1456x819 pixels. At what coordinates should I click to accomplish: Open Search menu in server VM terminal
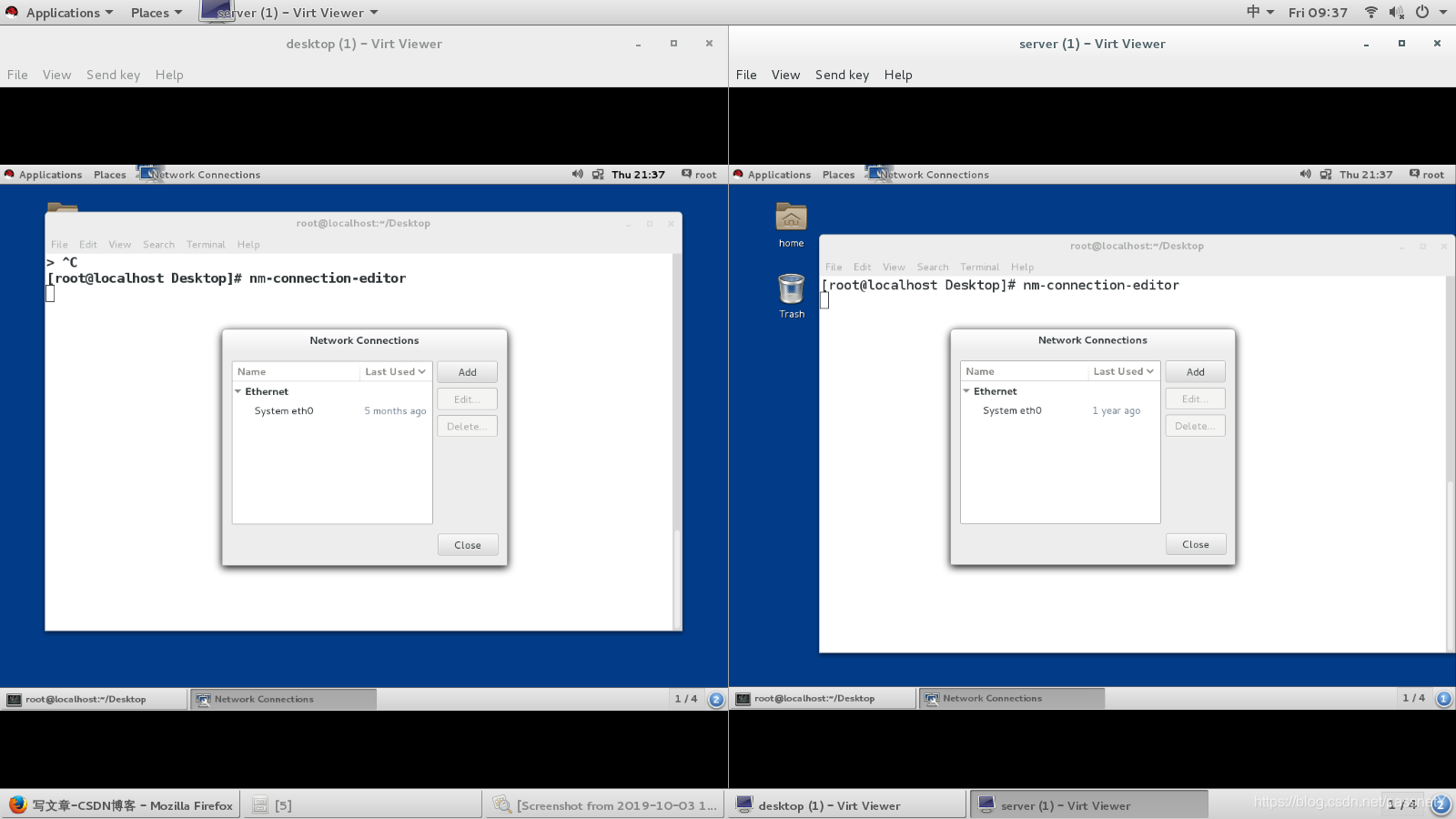coord(933,267)
